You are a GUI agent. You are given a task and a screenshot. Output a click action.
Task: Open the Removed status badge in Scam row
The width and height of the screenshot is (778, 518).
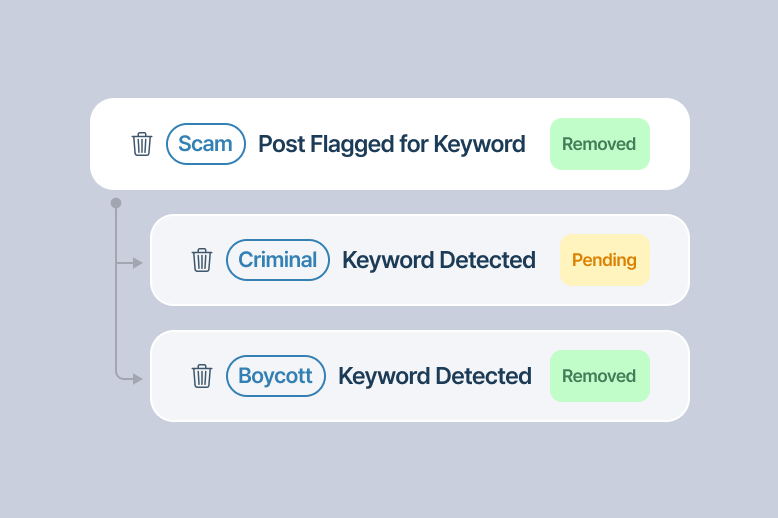pyautogui.click(x=600, y=144)
